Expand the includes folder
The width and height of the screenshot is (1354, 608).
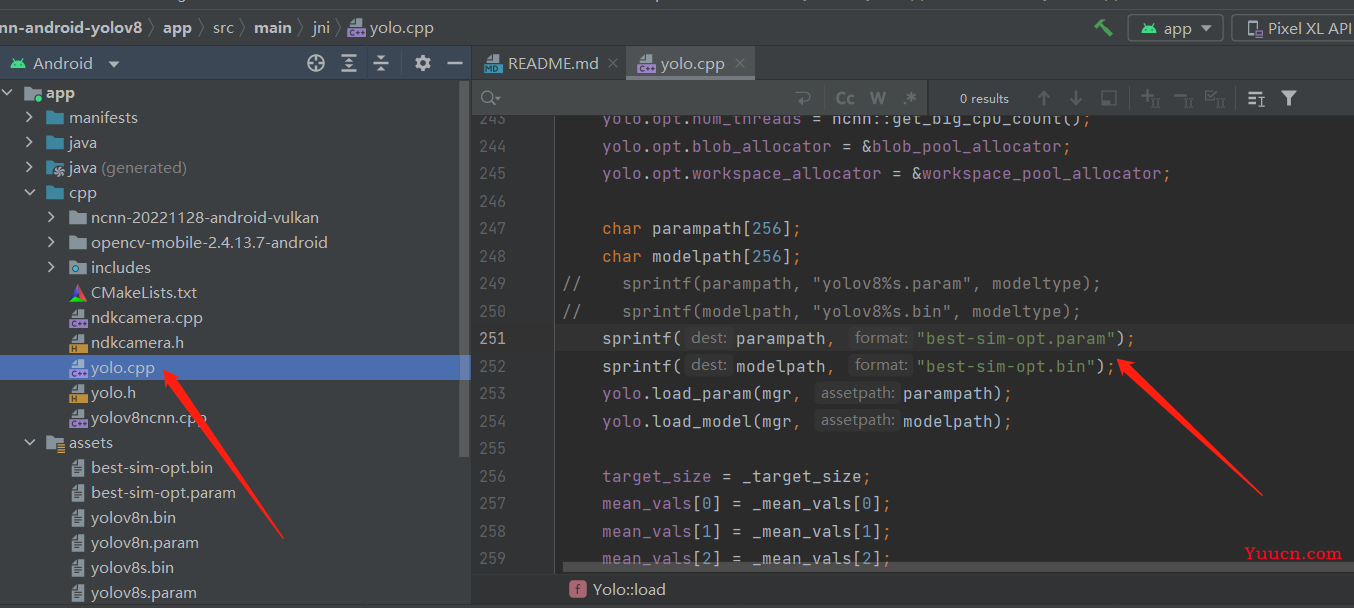[x=52, y=267]
